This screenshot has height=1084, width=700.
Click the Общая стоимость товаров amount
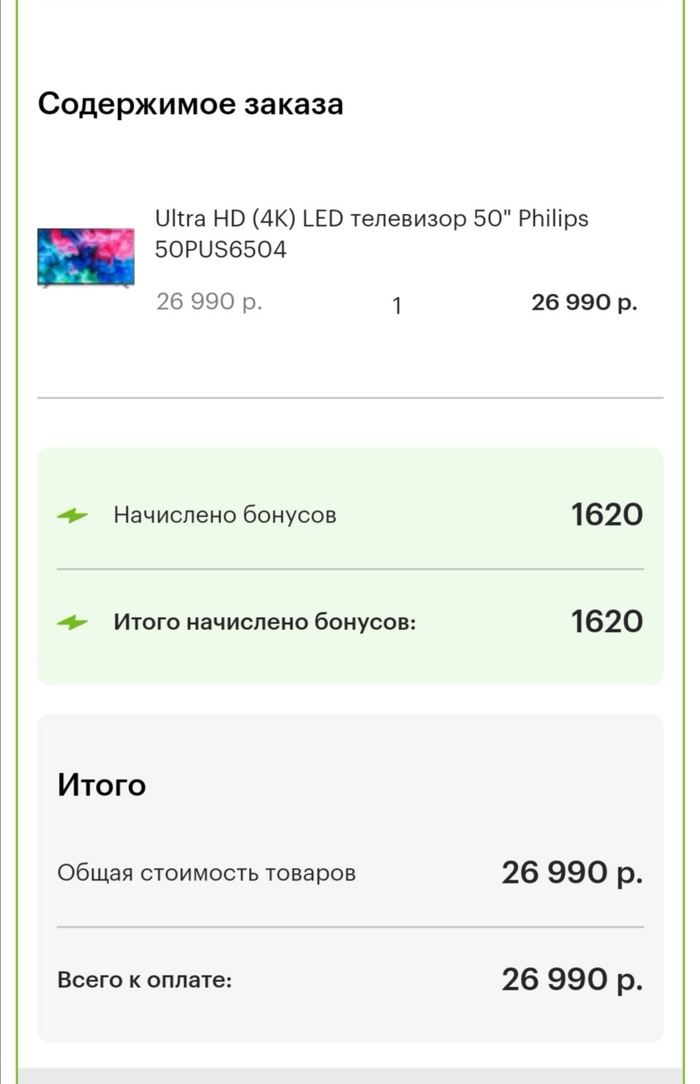tap(572, 873)
